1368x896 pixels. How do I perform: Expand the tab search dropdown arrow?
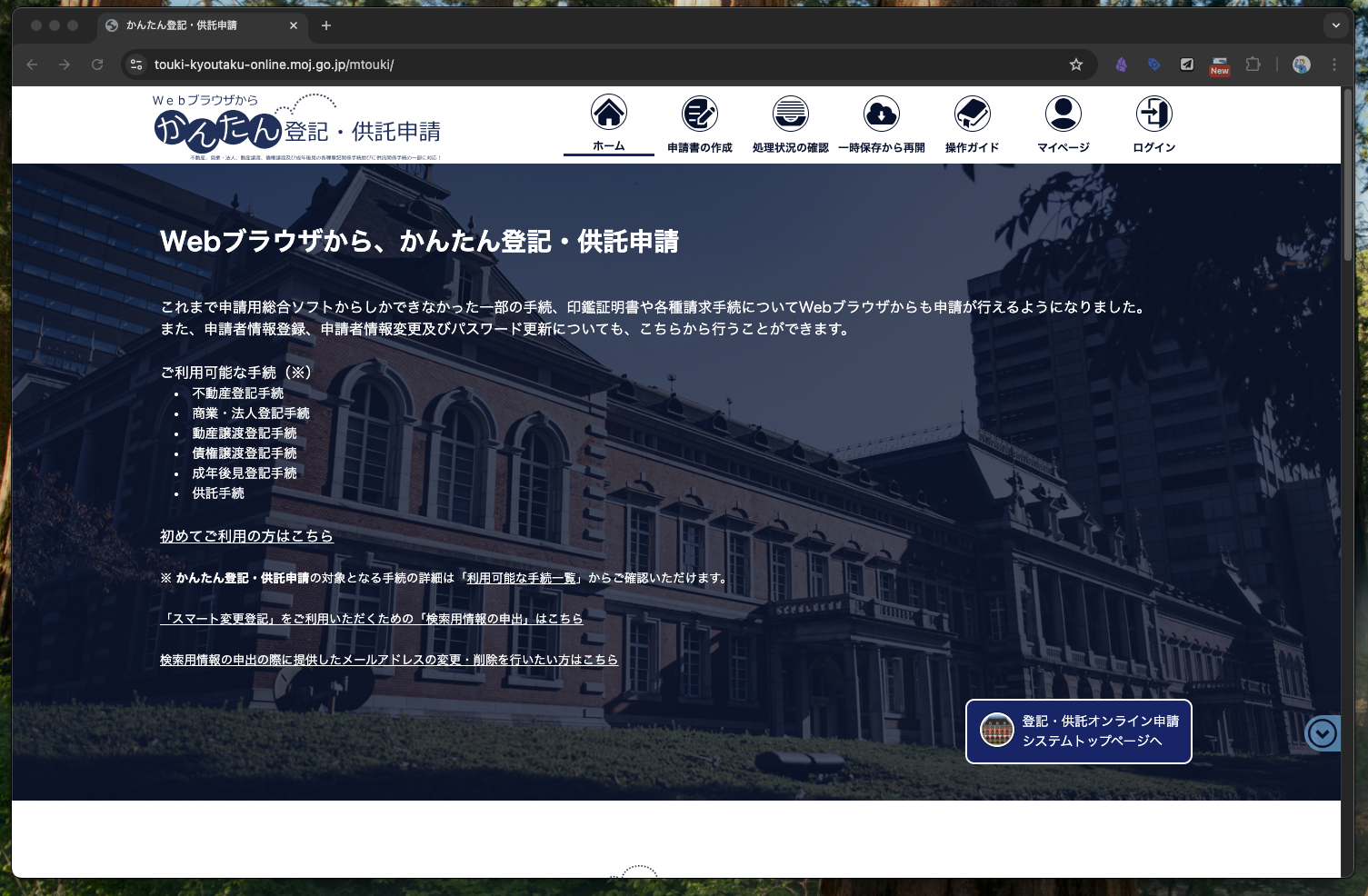[1335, 25]
